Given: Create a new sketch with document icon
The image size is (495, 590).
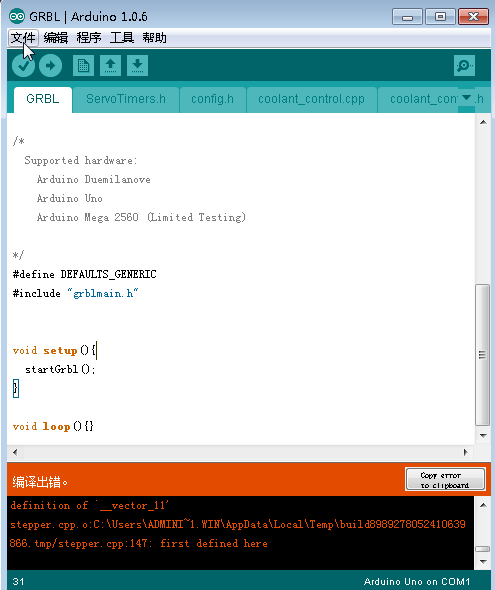Looking at the screenshot, I should click(83, 65).
